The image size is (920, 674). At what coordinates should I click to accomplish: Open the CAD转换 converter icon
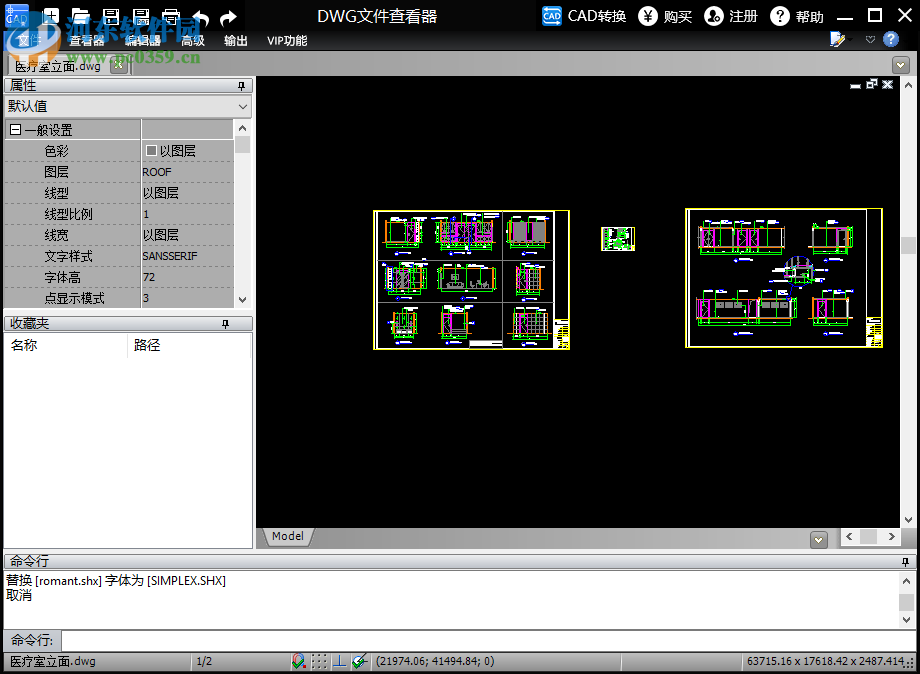pos(552,16)
